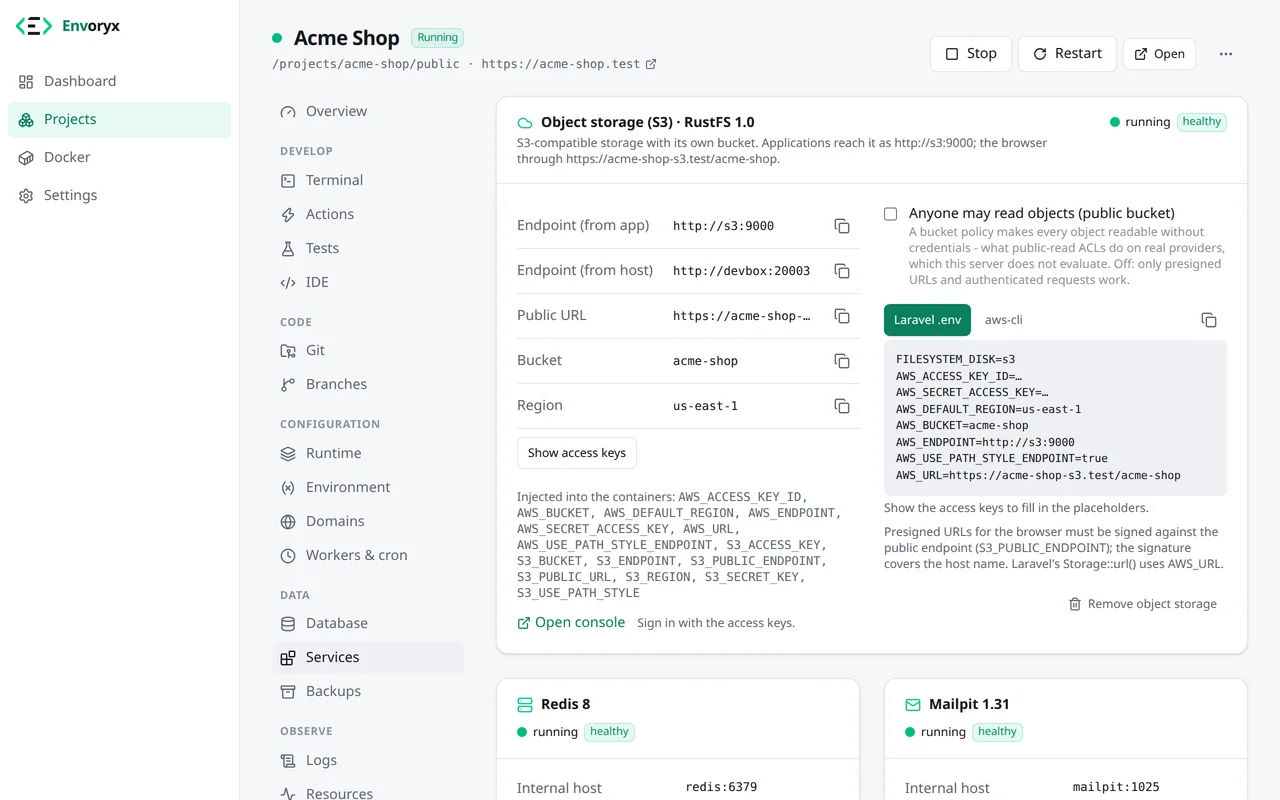Click the redis:6379 internal host value

pos(721,787)
